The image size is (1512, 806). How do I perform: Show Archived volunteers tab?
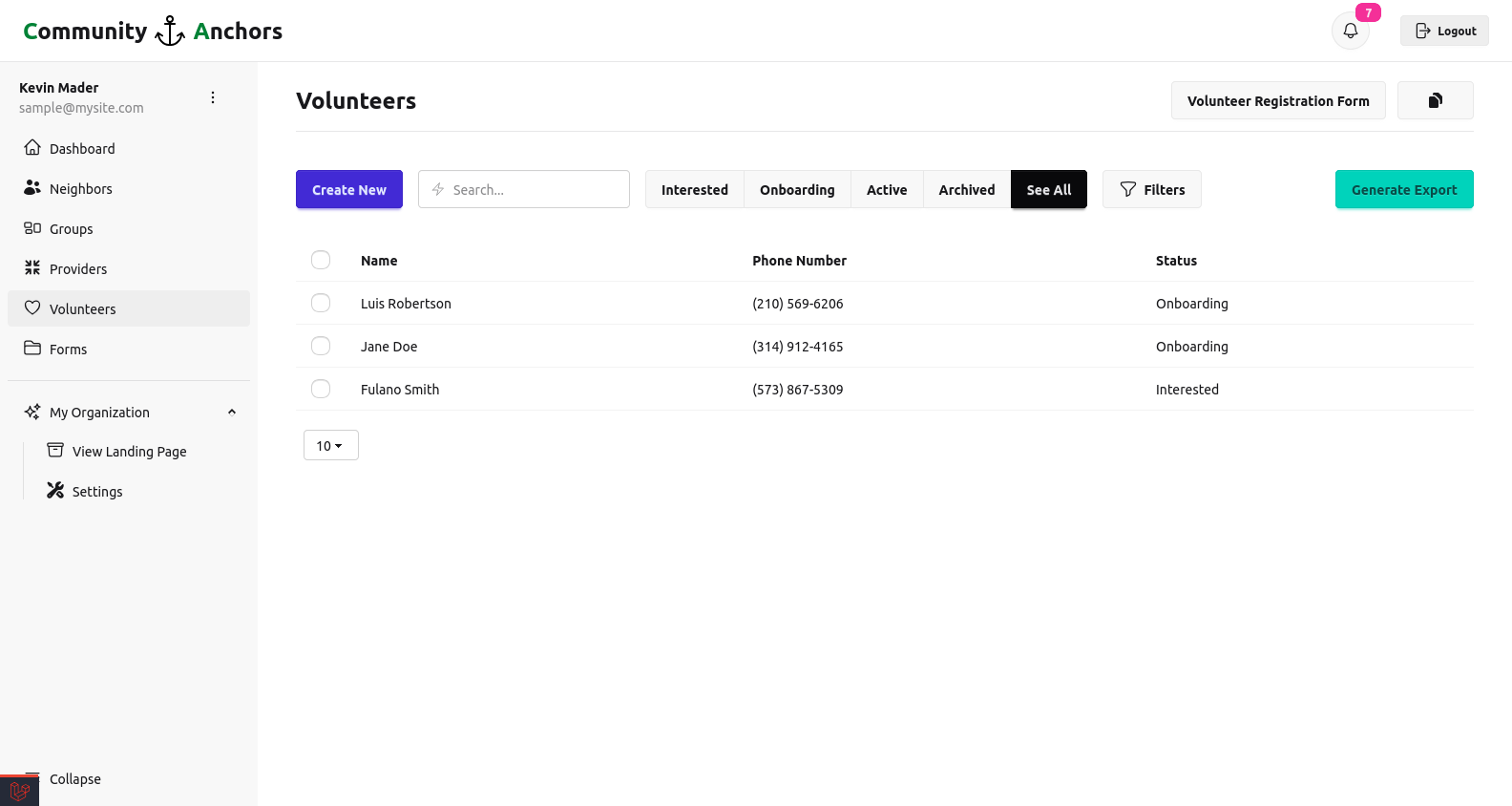click(x=966, y=189)
